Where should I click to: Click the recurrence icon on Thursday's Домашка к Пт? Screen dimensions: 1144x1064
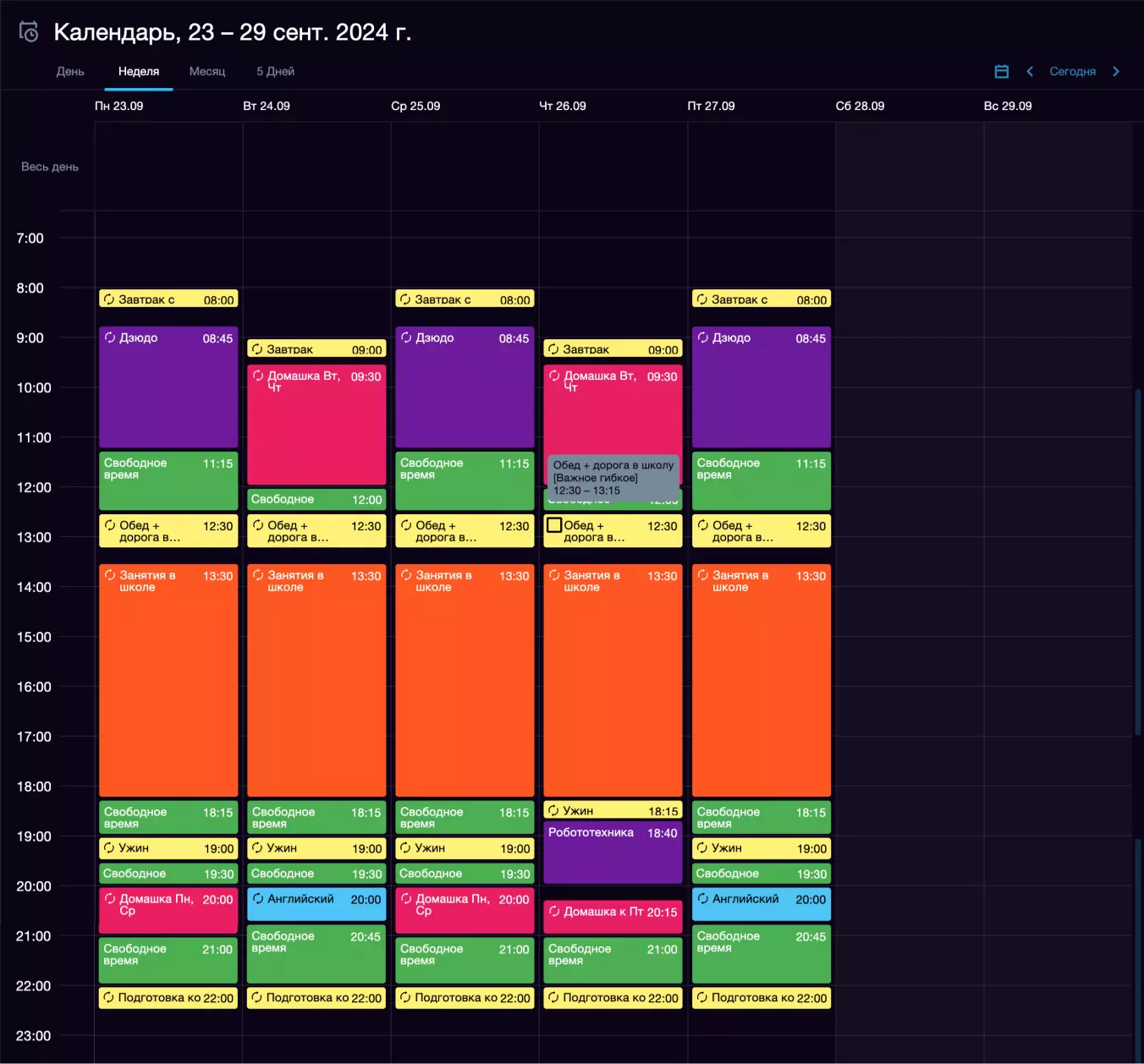pos(554,912)
